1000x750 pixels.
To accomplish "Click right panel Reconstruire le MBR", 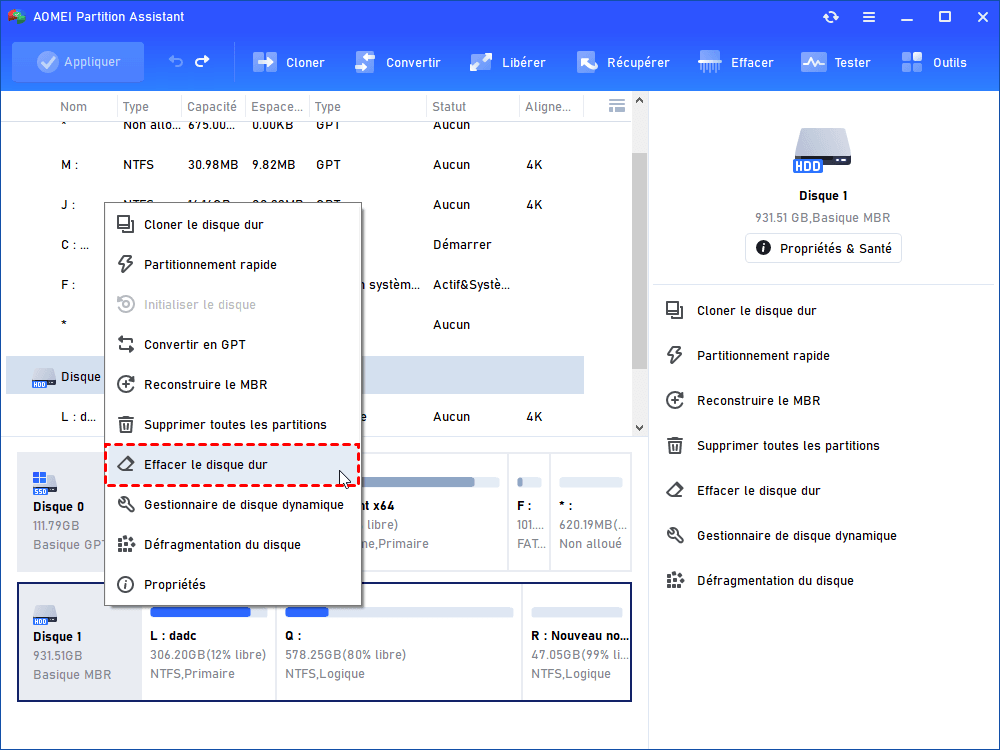I will [x=758, y=401].
